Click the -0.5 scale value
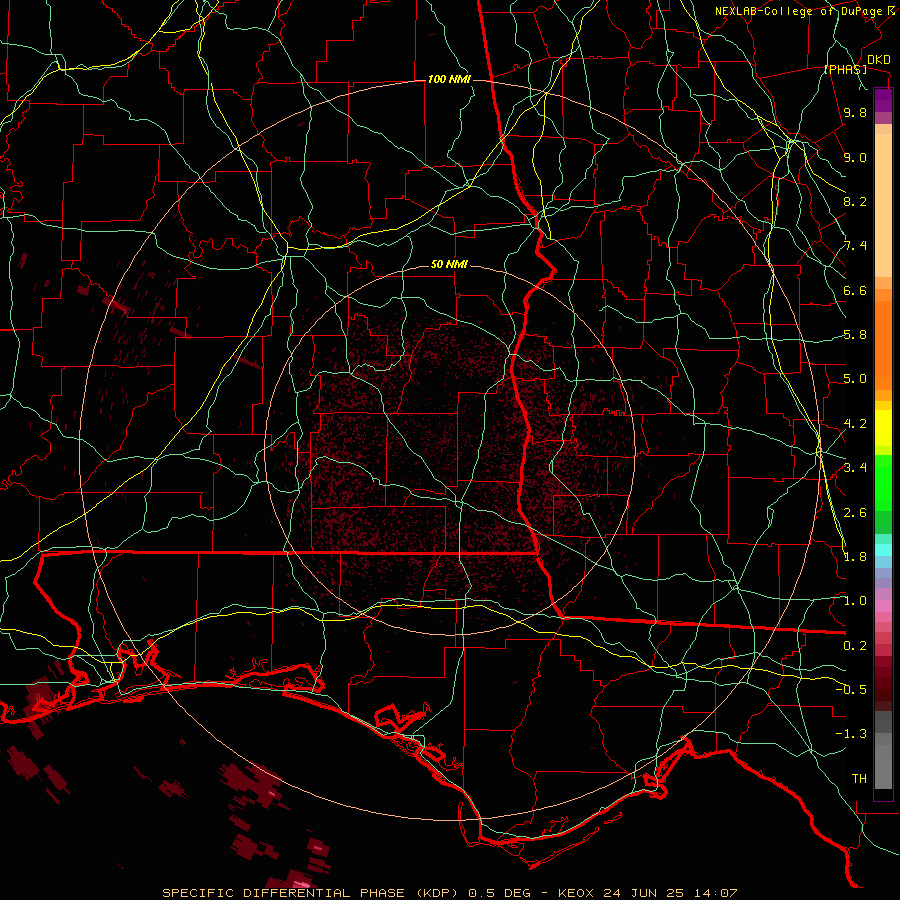900x900 pixels. [x=851, y=689]
